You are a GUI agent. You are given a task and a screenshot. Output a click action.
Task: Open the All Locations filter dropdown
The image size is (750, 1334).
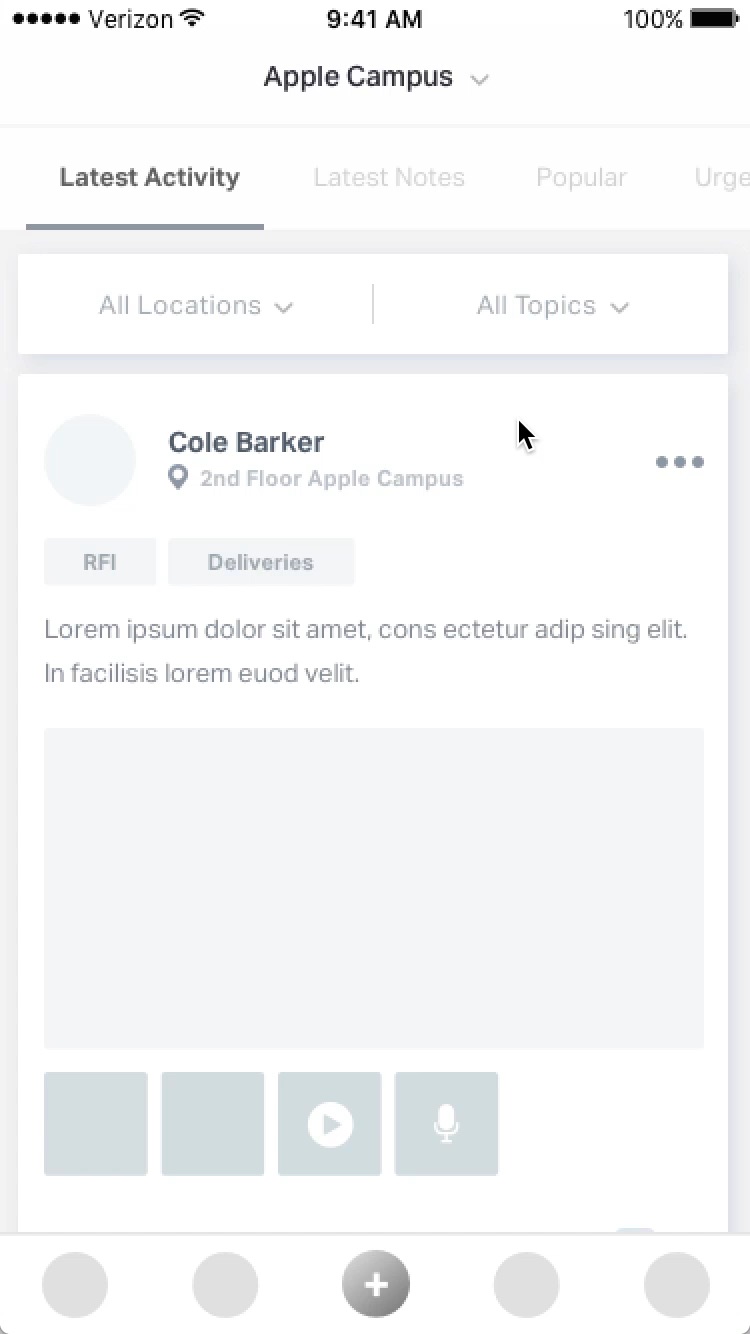pyautogui.click(x=196, y=306)
